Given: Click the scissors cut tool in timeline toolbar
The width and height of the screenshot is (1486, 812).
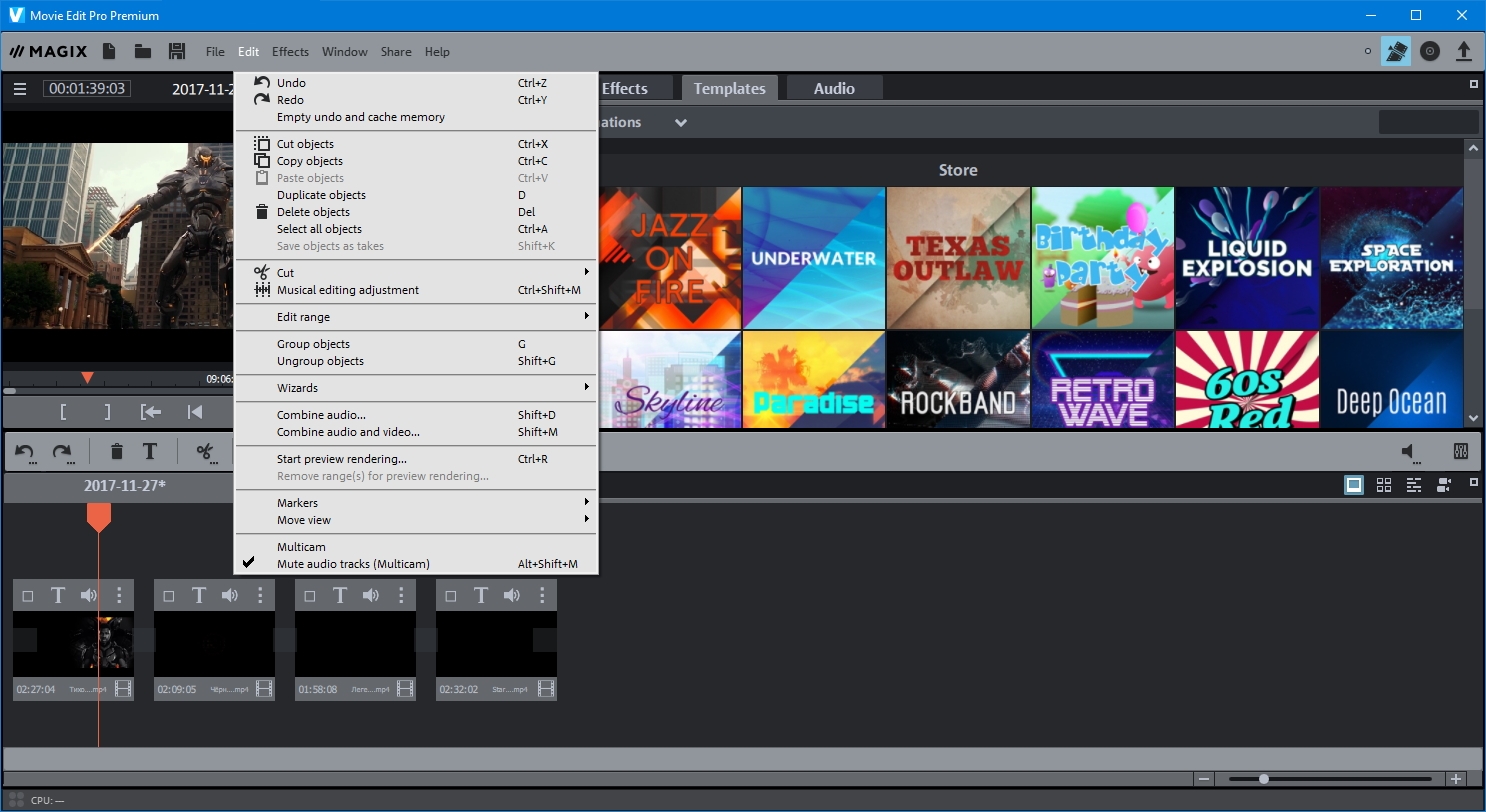Looking at the screenshot, I should click(x=205, y=452).
